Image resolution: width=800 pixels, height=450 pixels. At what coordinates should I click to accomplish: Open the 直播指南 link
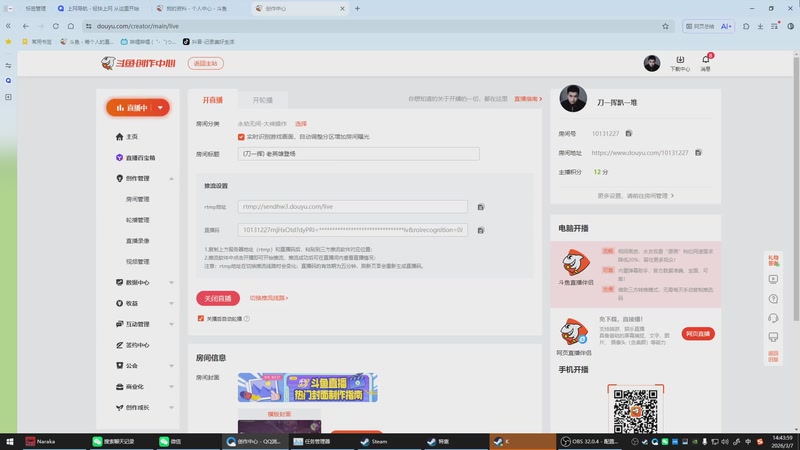click(528, 99)
